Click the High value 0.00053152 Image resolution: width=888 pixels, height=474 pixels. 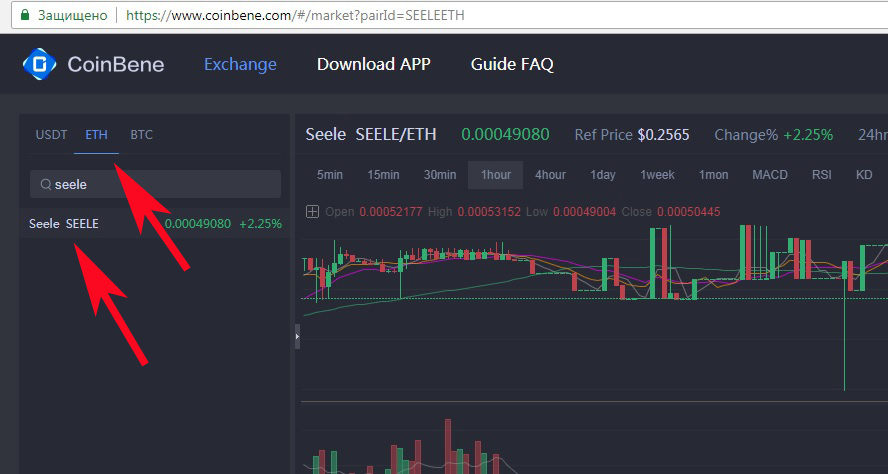click(489, 212)
